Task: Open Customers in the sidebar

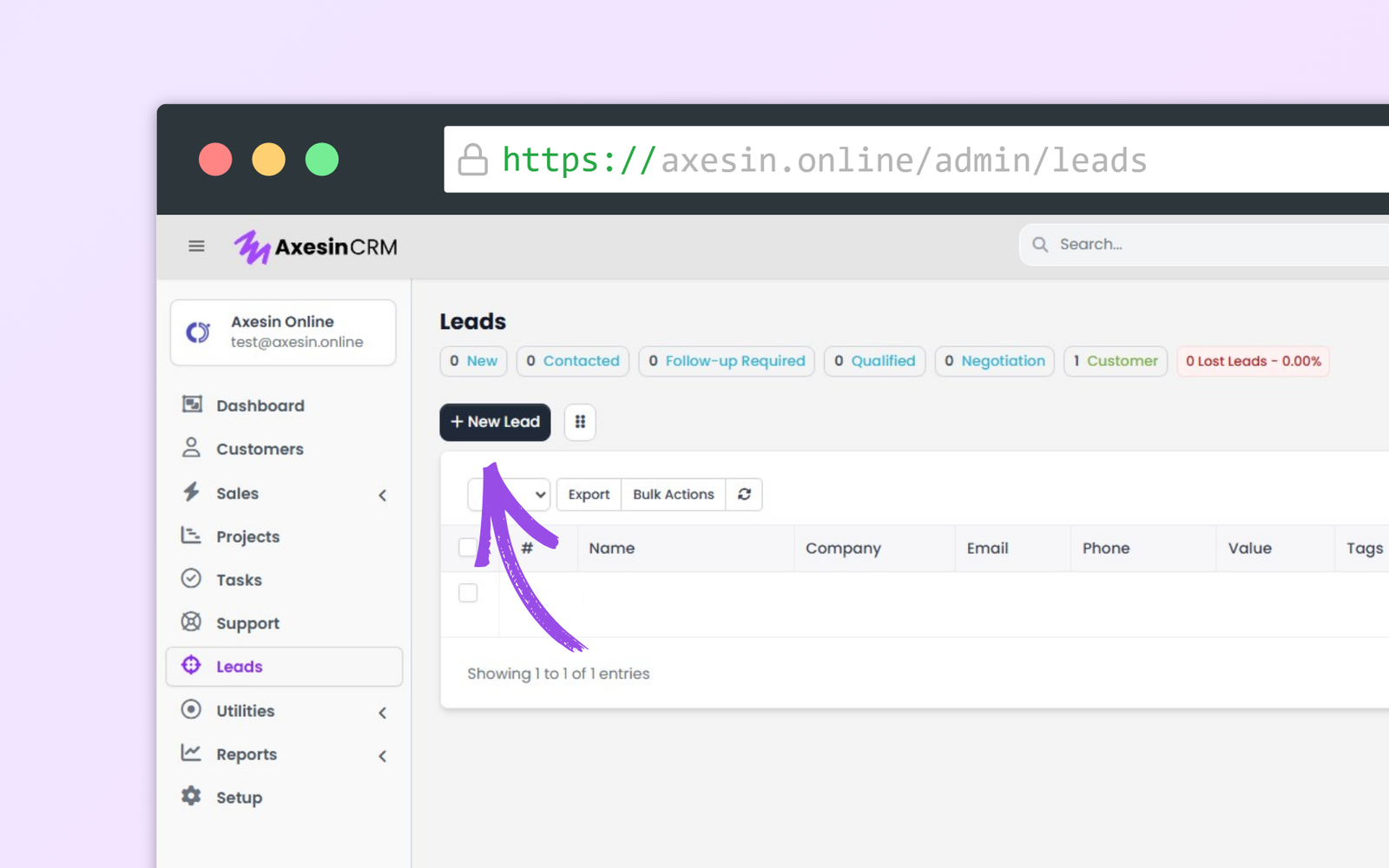Action: pos(260,449)
